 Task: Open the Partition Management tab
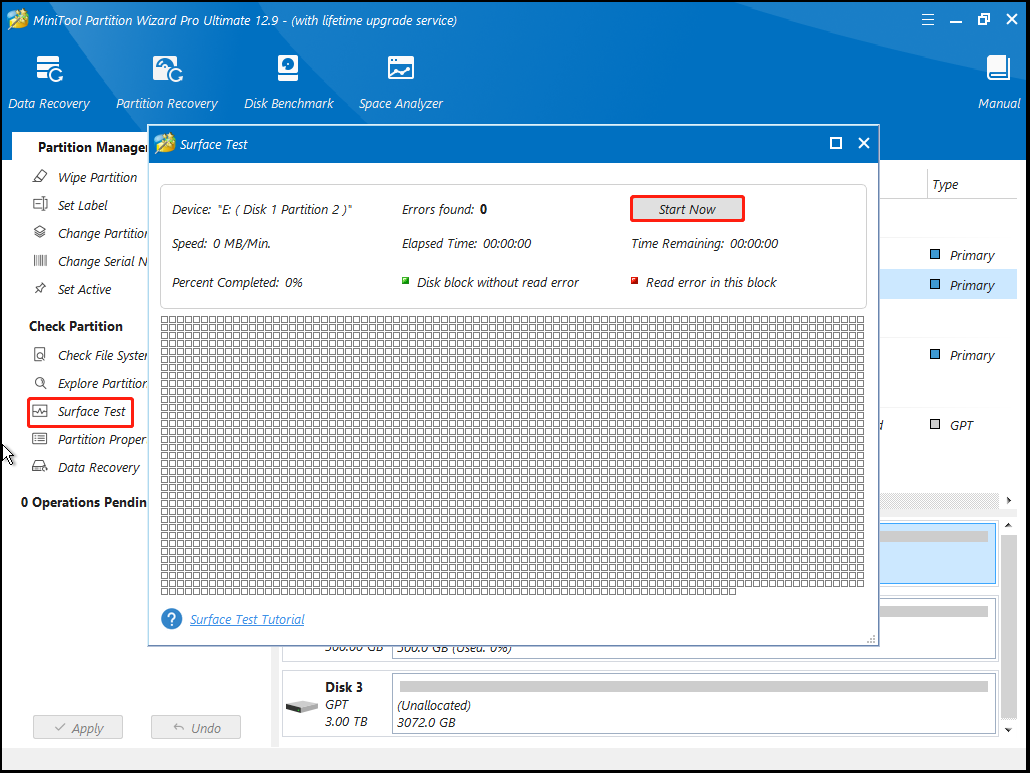[x=80, y=147]
